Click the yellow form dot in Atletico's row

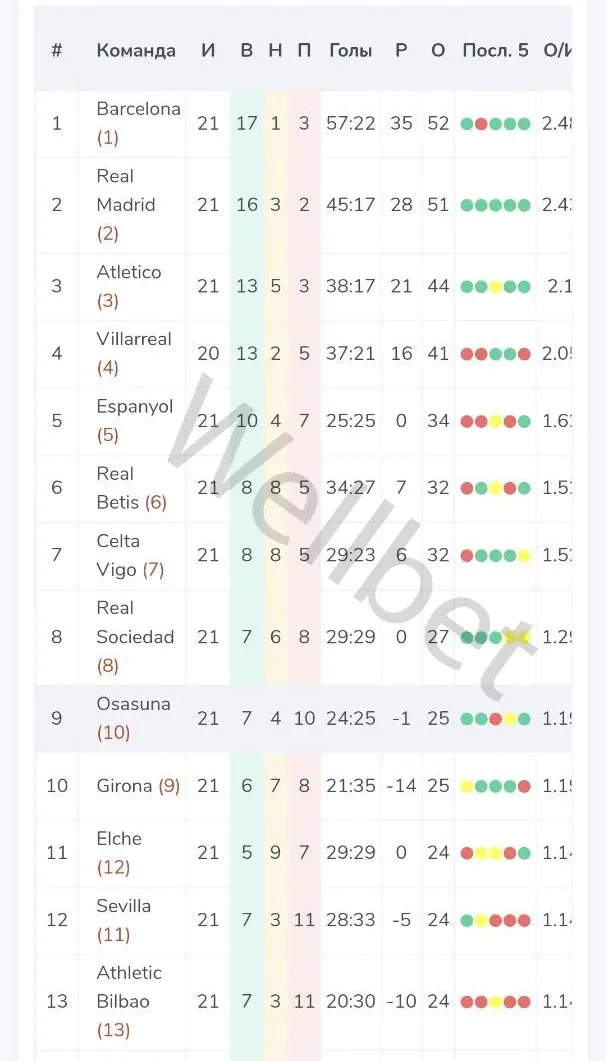pyautogui.click(x=495, y=286)
